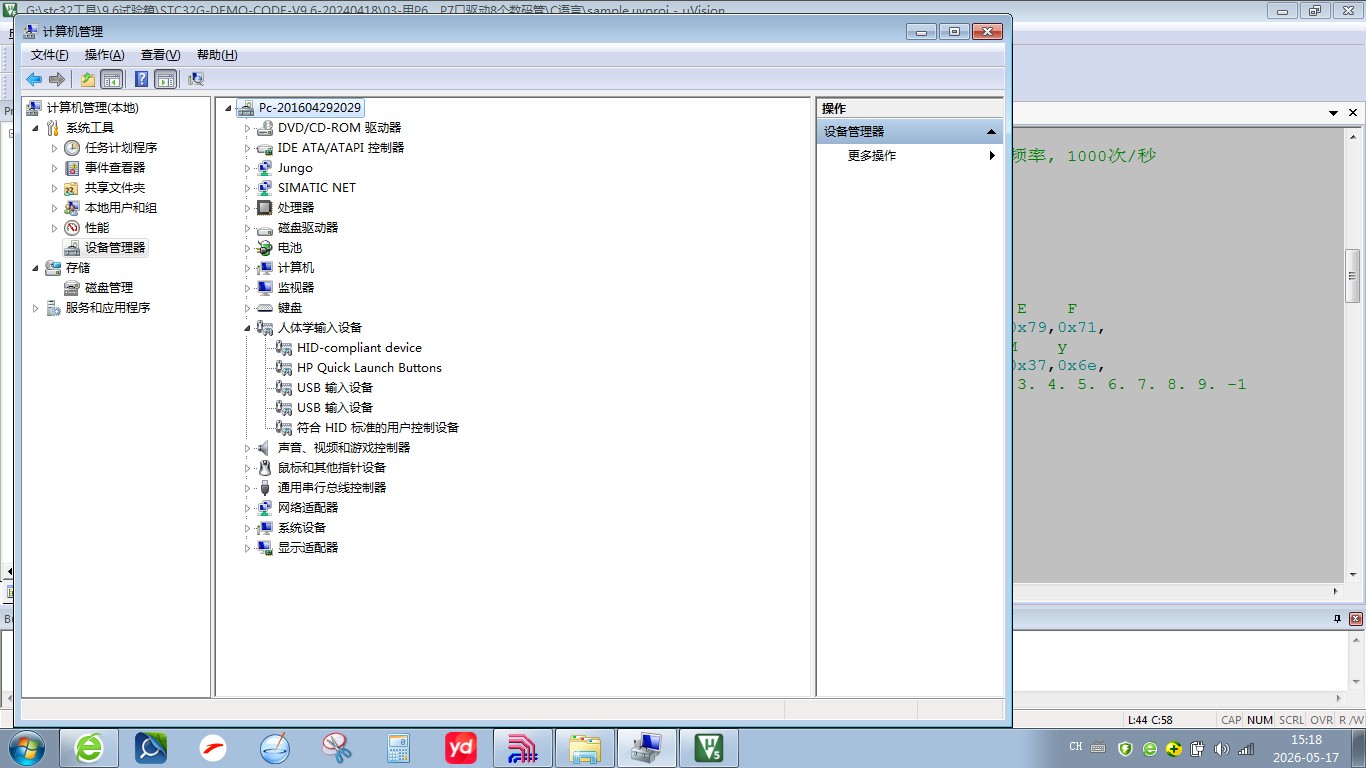This screenshot has height=768, width=1366.
Task: Click the 声音、视频和游戏控制器 speaker icon
Action: point(265,448)
